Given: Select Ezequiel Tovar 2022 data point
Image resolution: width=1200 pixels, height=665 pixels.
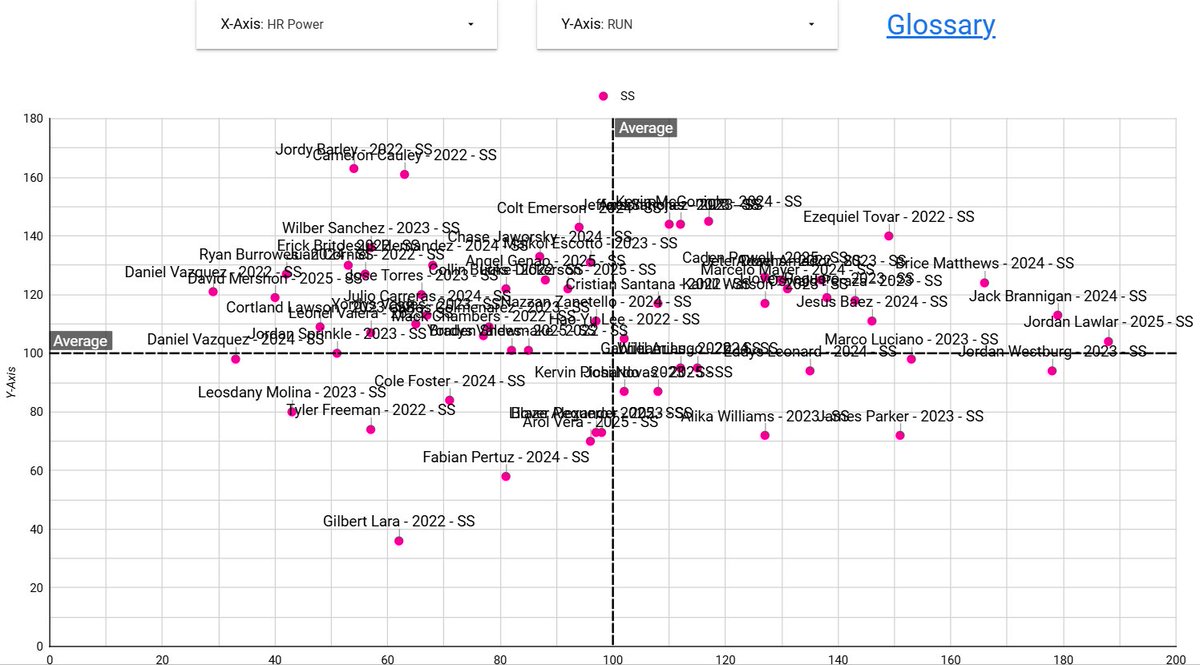Looking at the screenshot, I should (x=889, y=236).
